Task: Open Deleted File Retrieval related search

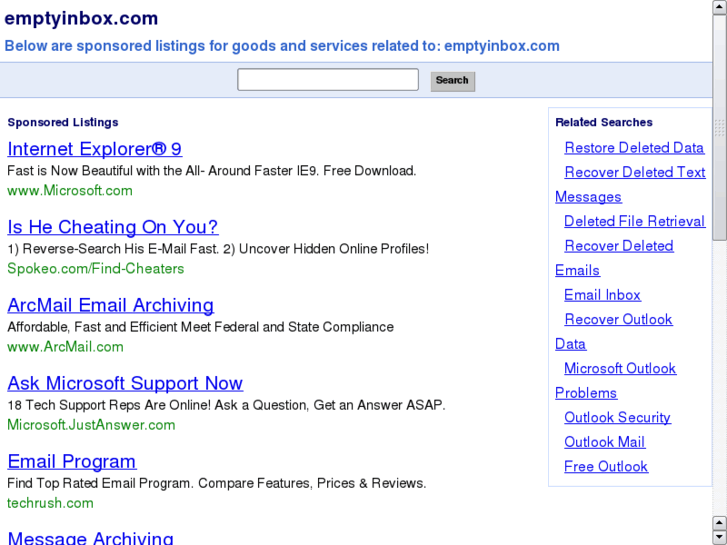Action: [634, 221]
